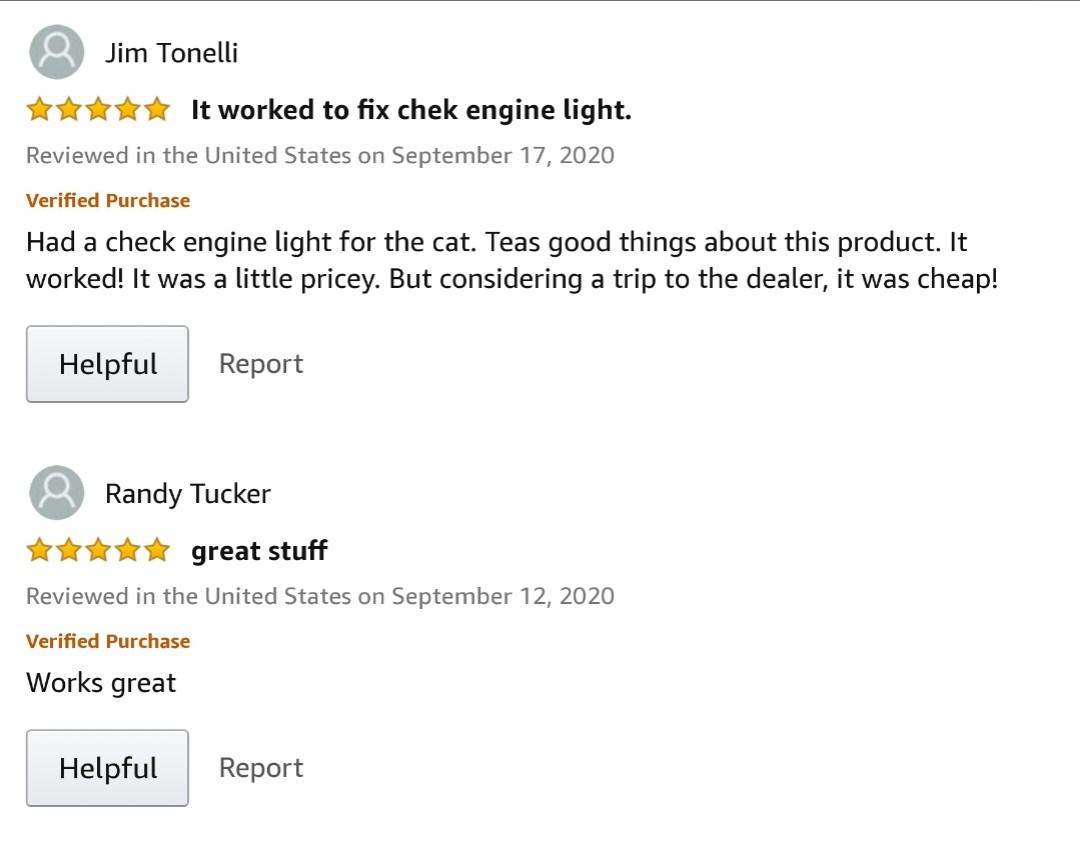Open reviewer name Randy Tucker
Screen dimensions: 1080x851
pyautogui.click(x=187, y=494)
